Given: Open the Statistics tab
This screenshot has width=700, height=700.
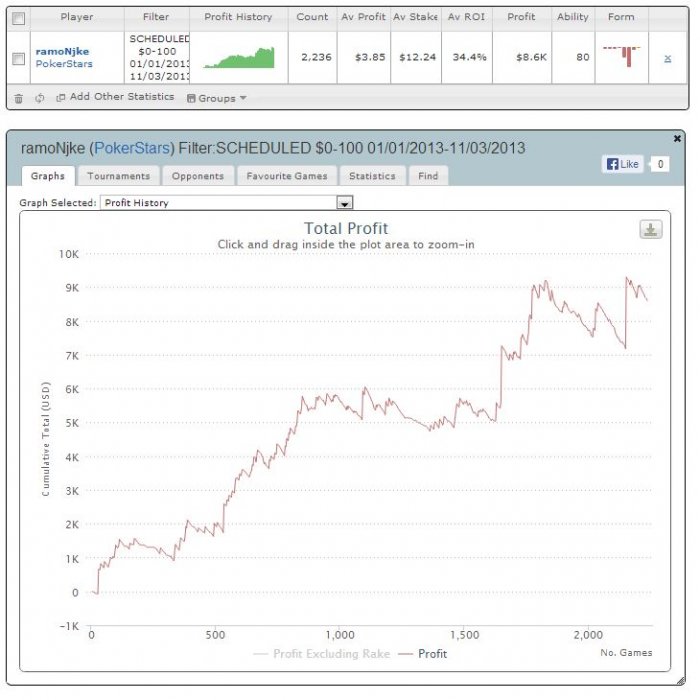Looking at the screenshot, I should (x=372, y=176).
